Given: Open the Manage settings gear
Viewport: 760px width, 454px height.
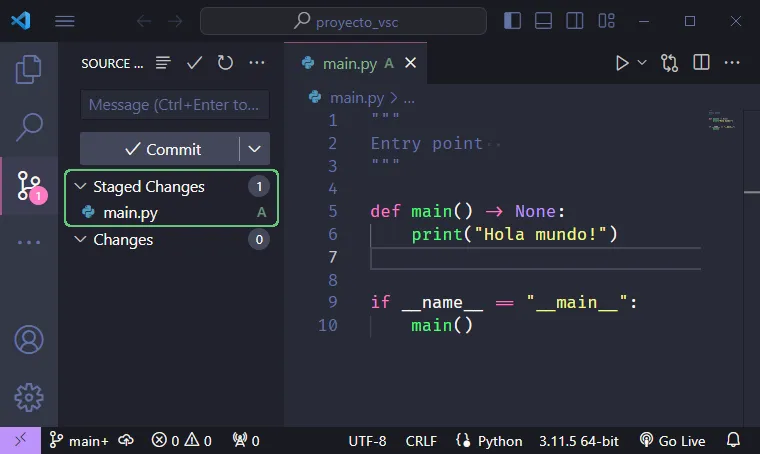Looking at the screenshot, I should 29,397.
